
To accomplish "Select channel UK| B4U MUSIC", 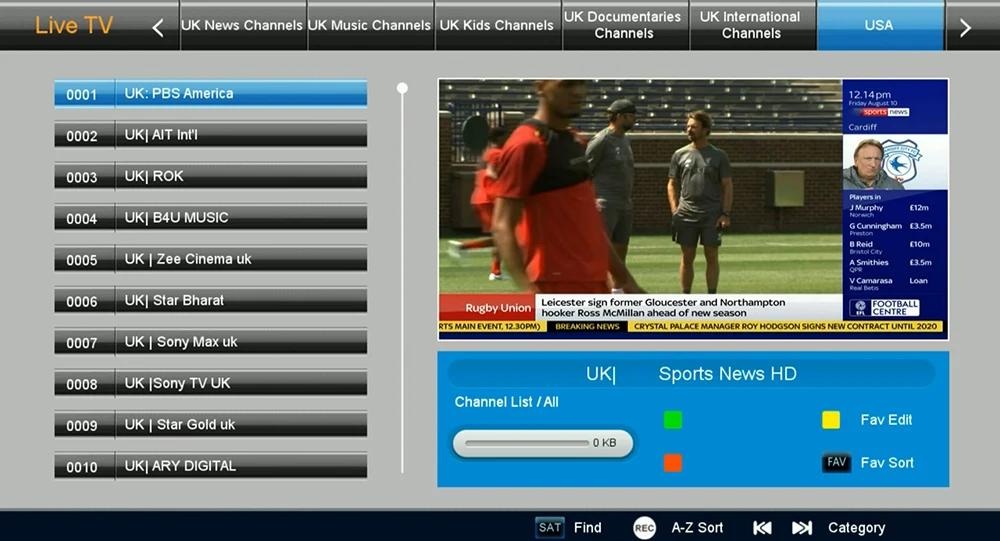I will [210, 218].
